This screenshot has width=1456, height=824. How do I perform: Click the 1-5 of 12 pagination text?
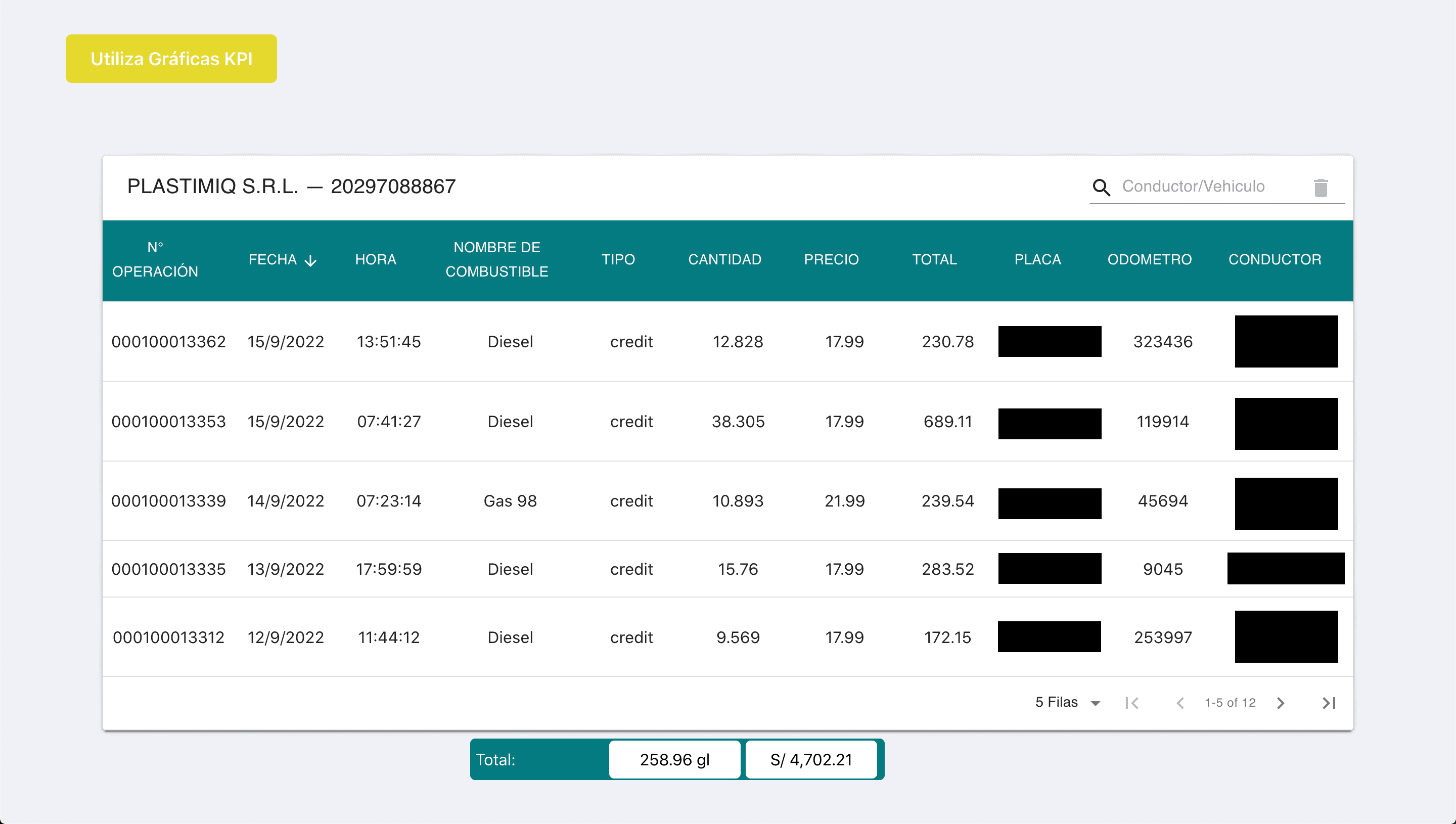tap(1230, 703)
